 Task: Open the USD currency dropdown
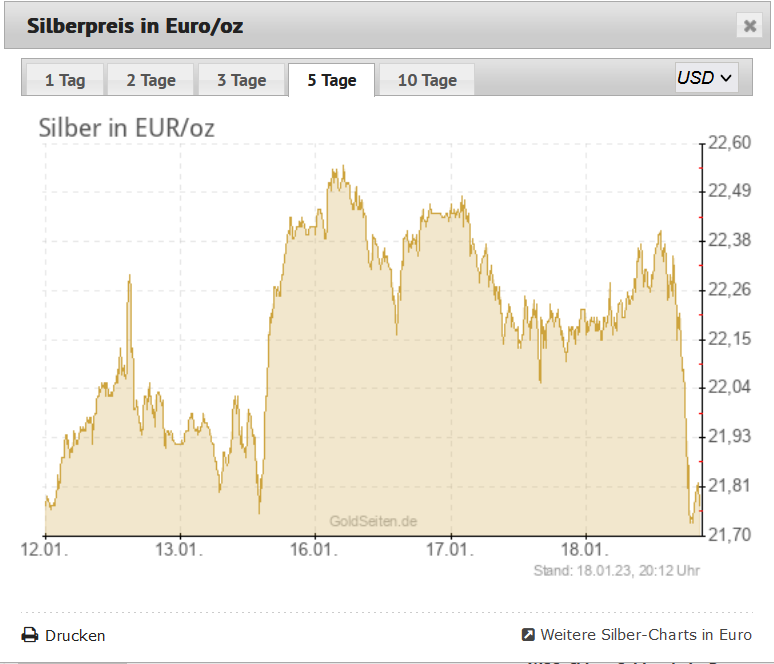pyautogui.click(x=707, y=78)
